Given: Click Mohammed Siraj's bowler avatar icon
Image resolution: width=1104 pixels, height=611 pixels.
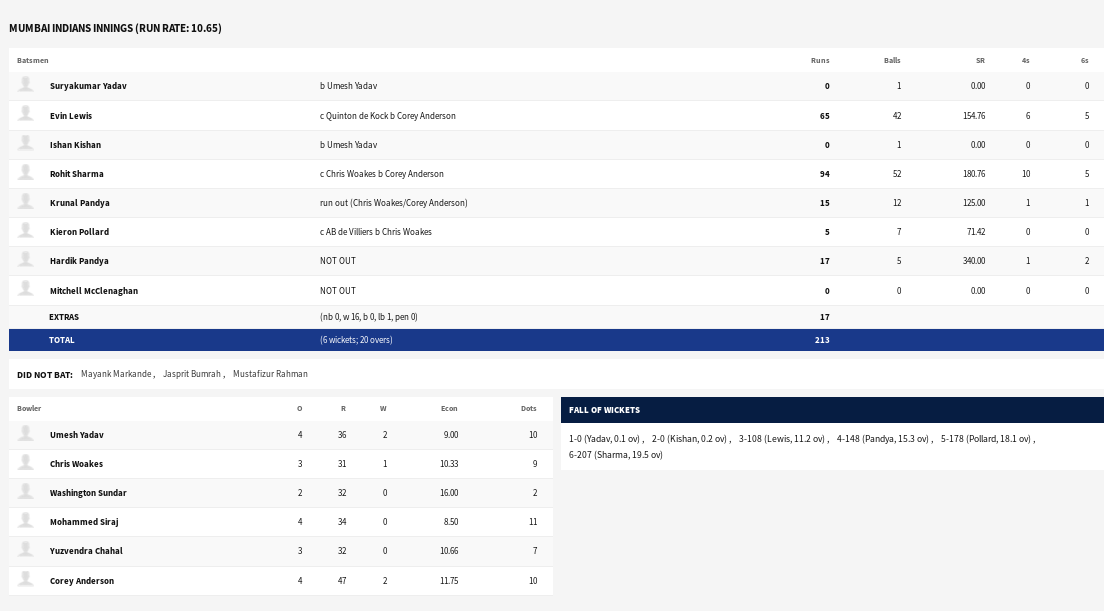Looking at the screenshot, I should coord(25,520).
